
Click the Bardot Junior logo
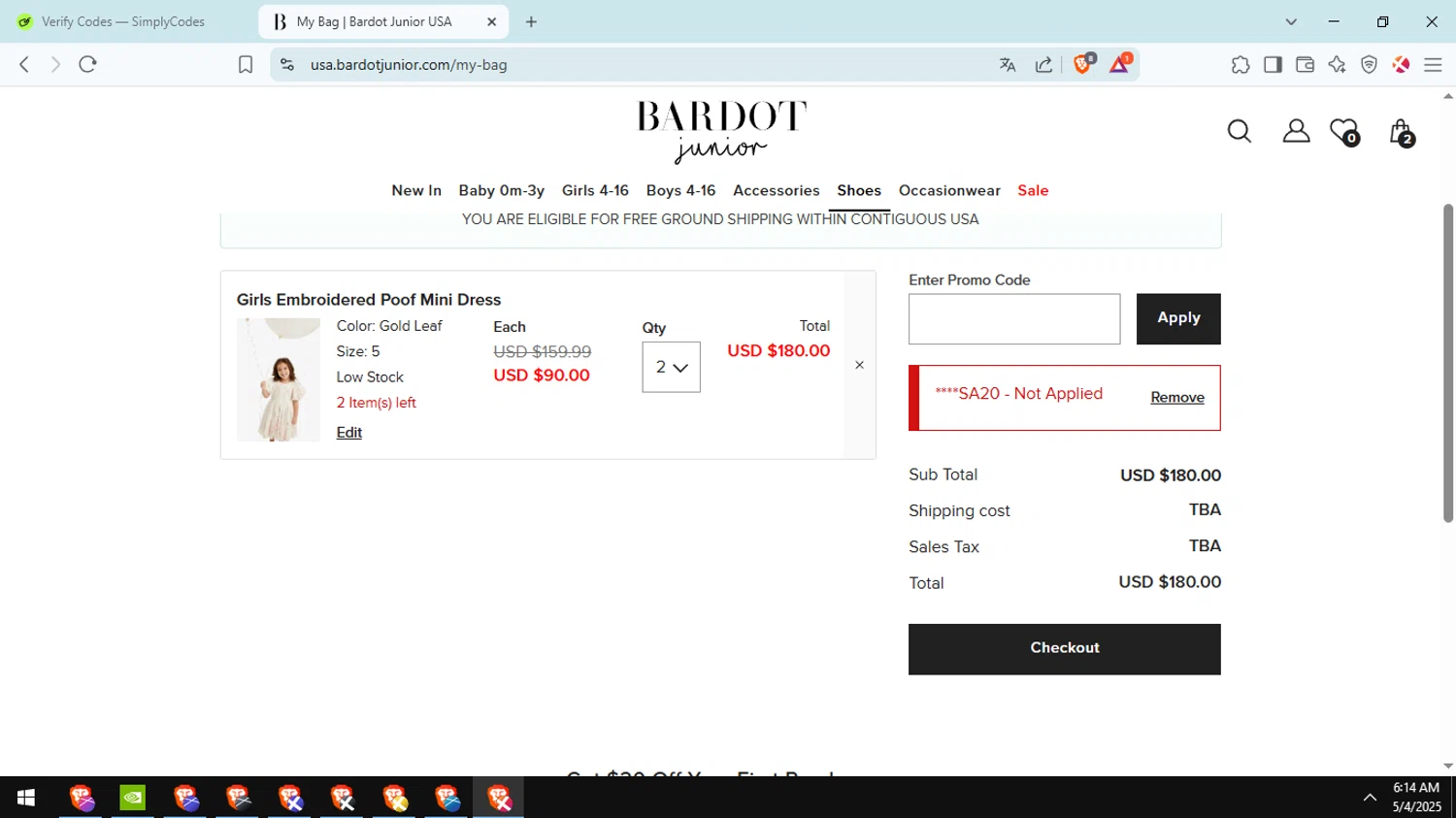[x=721, y=131]
